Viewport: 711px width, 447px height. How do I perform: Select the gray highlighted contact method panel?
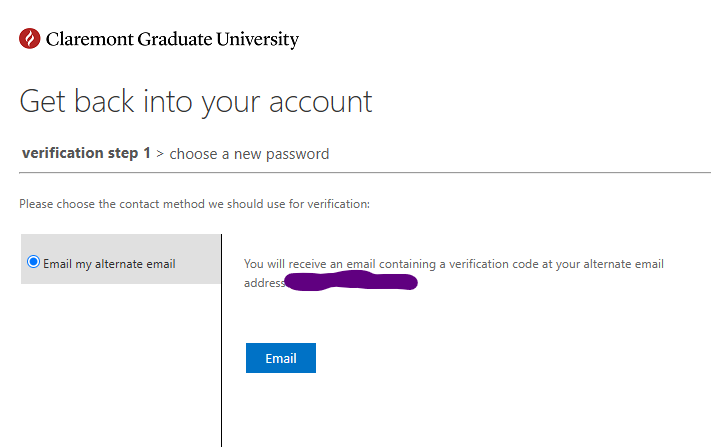point(121,259)
